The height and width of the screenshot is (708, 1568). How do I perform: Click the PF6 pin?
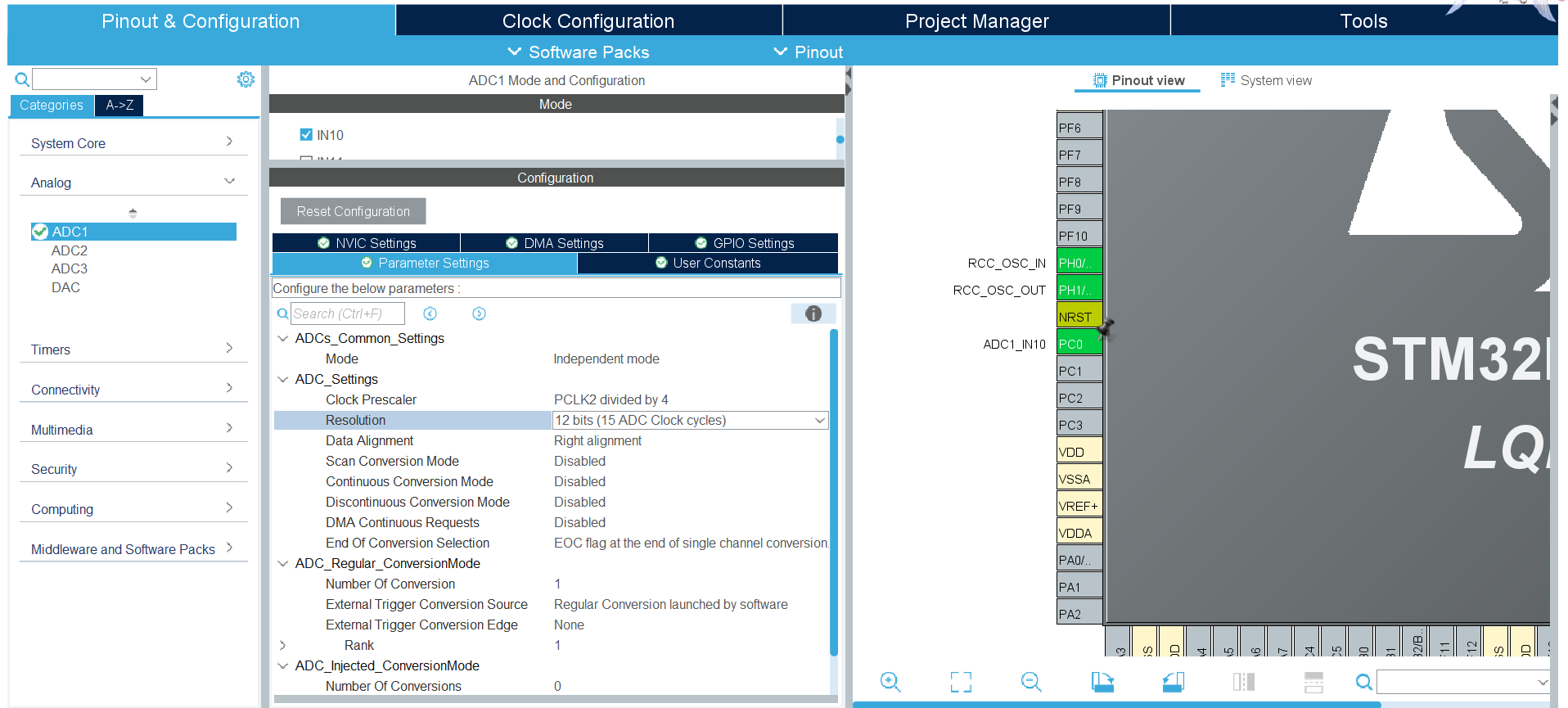pos(1079,128)
